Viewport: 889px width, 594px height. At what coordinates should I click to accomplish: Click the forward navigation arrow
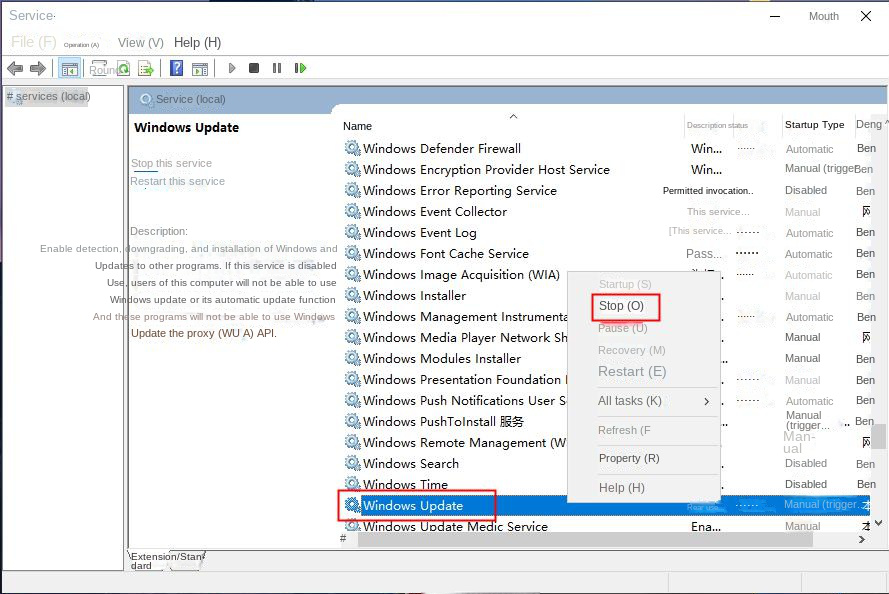(x=39, y=67)
